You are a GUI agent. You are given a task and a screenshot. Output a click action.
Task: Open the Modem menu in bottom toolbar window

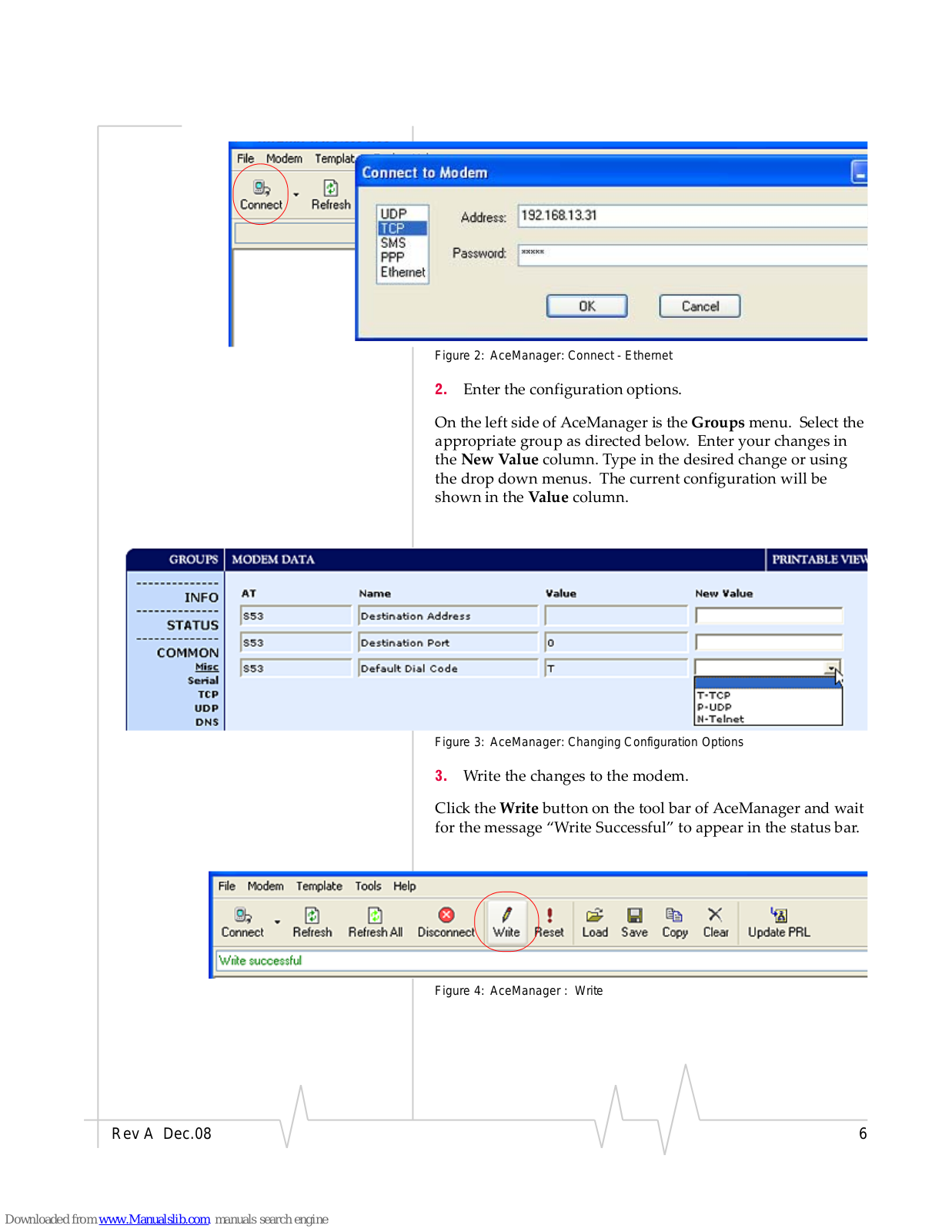coord(266,886)
